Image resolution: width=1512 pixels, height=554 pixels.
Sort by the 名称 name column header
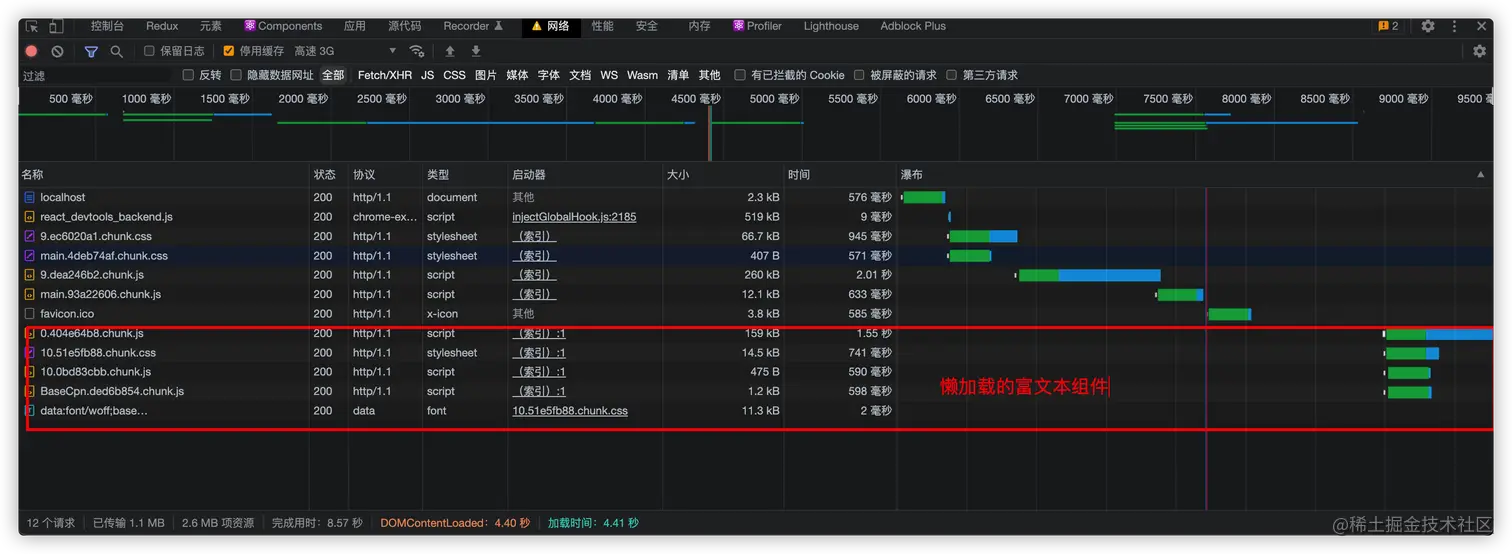(163, 175)
